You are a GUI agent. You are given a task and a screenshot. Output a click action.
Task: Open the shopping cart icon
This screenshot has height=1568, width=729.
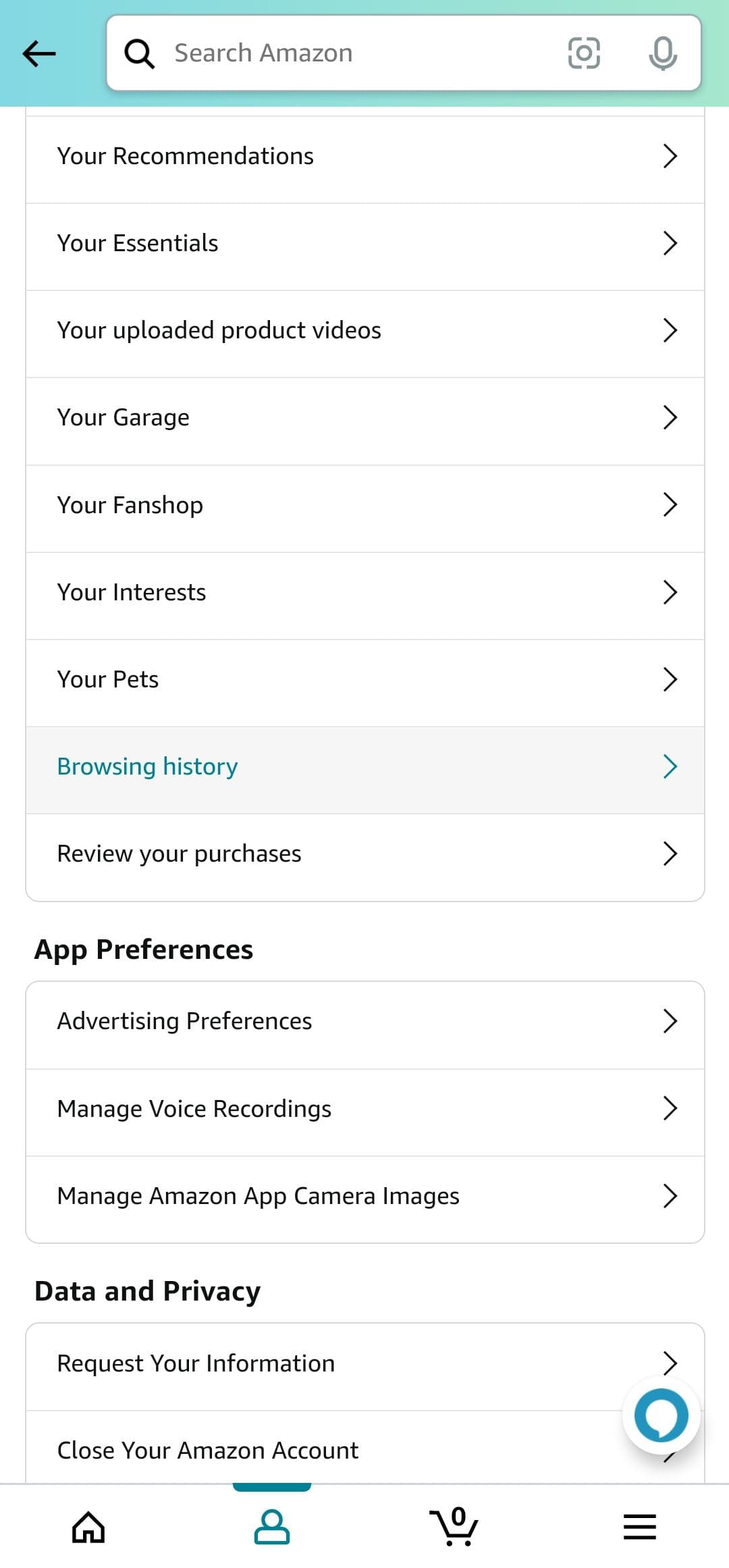454,1527
